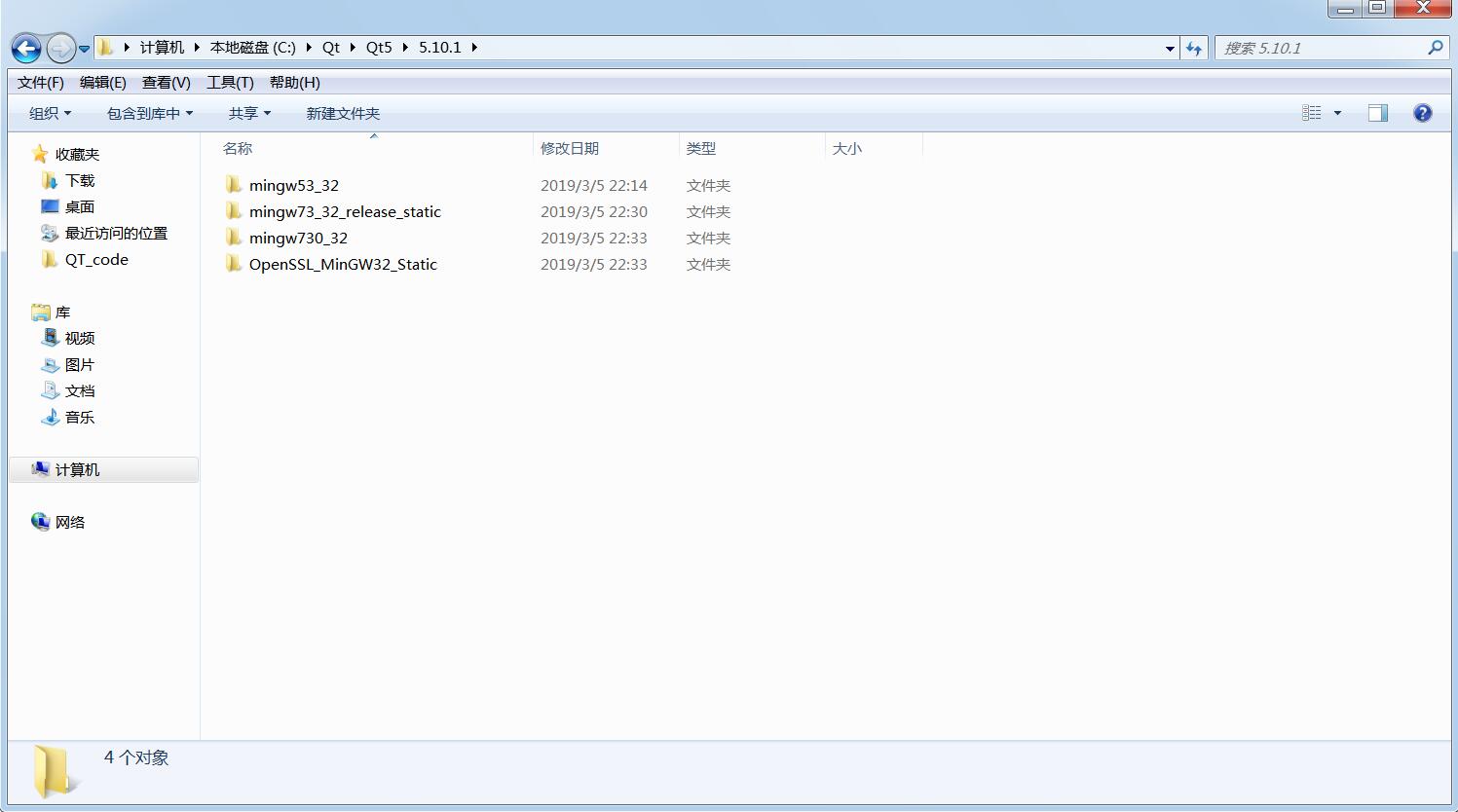
Task: Open address bar history dropdown arrow
Action: point(1170,48)
